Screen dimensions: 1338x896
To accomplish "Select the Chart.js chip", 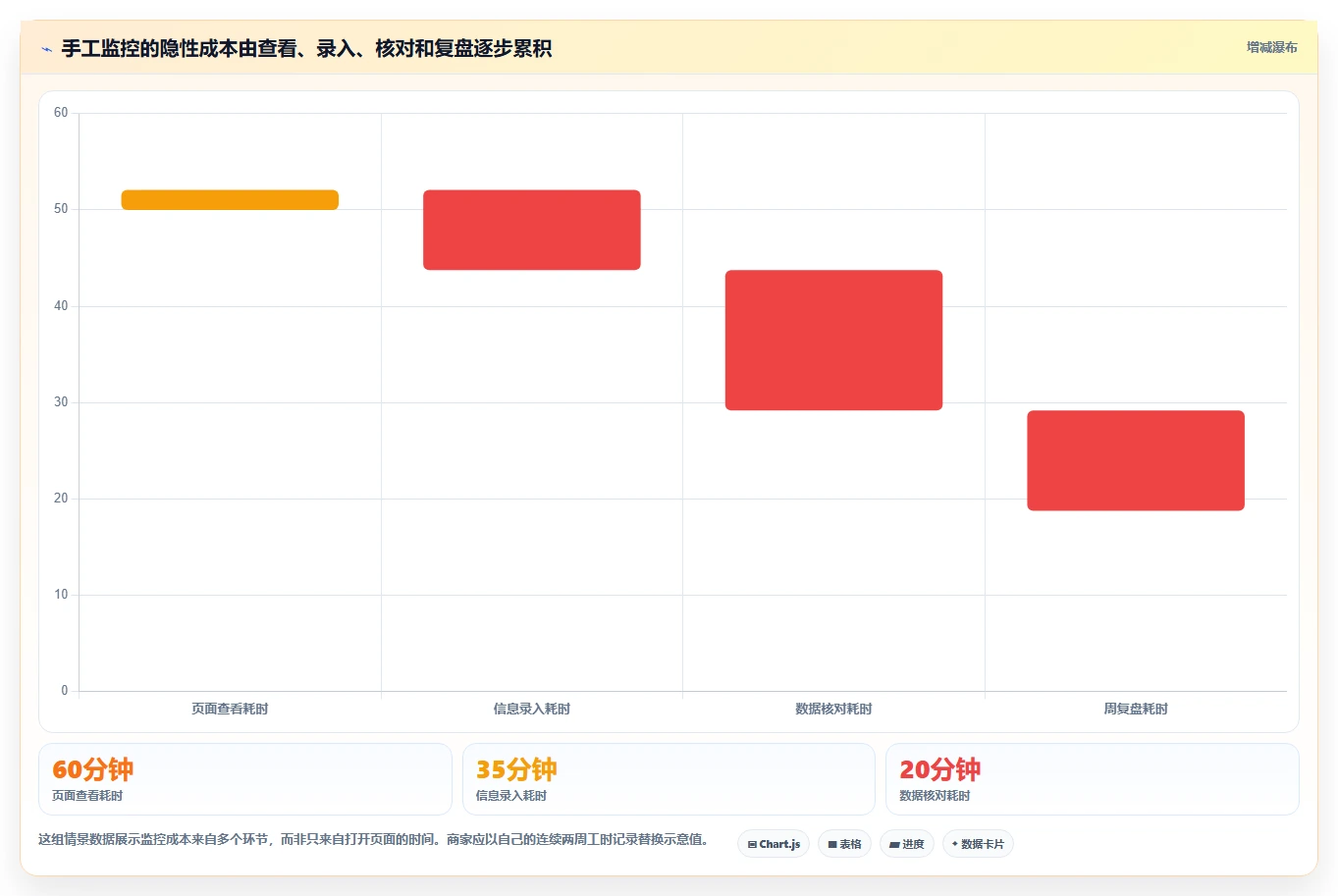I will pyautogui.click(x=774, y=844).
